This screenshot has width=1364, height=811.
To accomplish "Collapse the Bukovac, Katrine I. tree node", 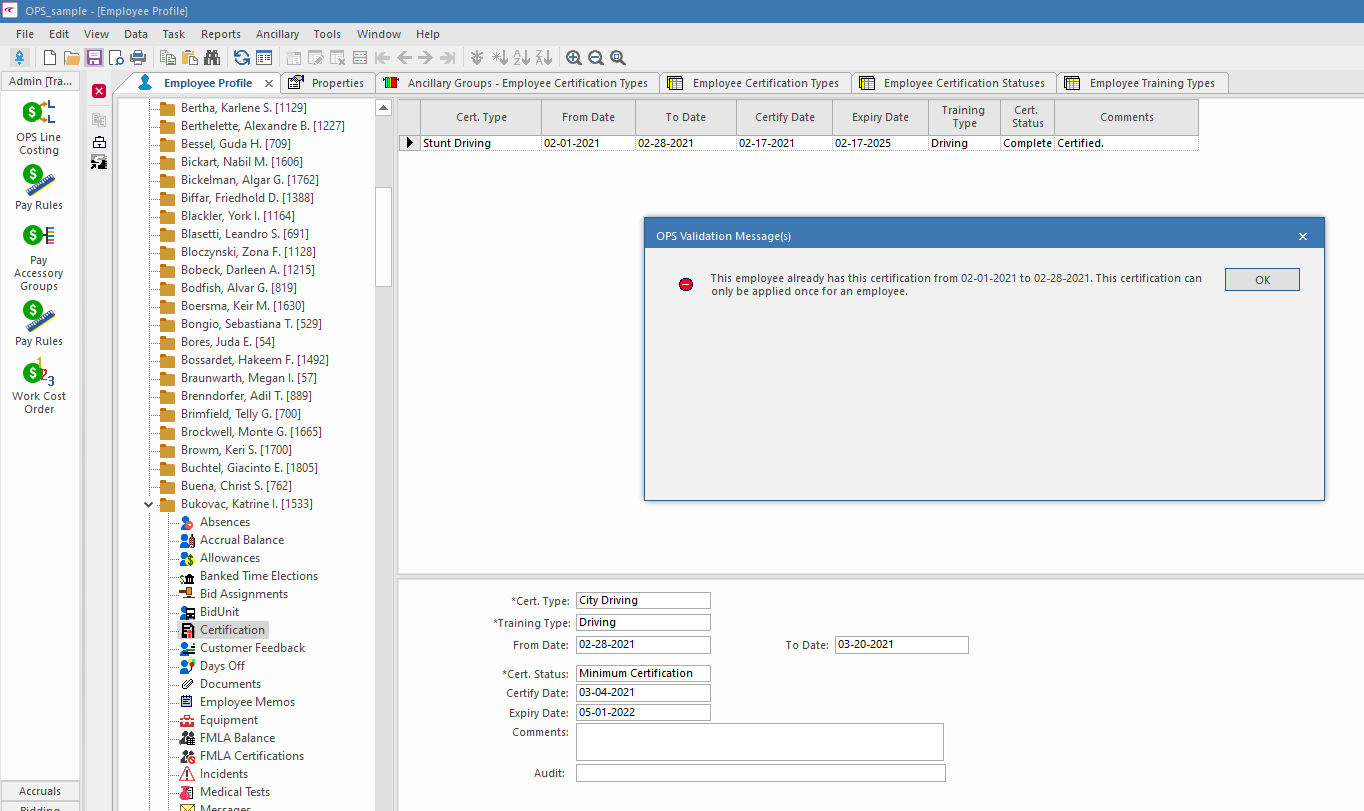I will [x=148, y=503].
